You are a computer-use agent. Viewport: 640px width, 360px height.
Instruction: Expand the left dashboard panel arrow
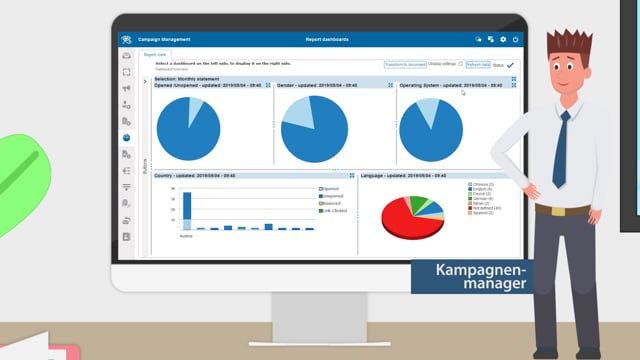[145, 82]
